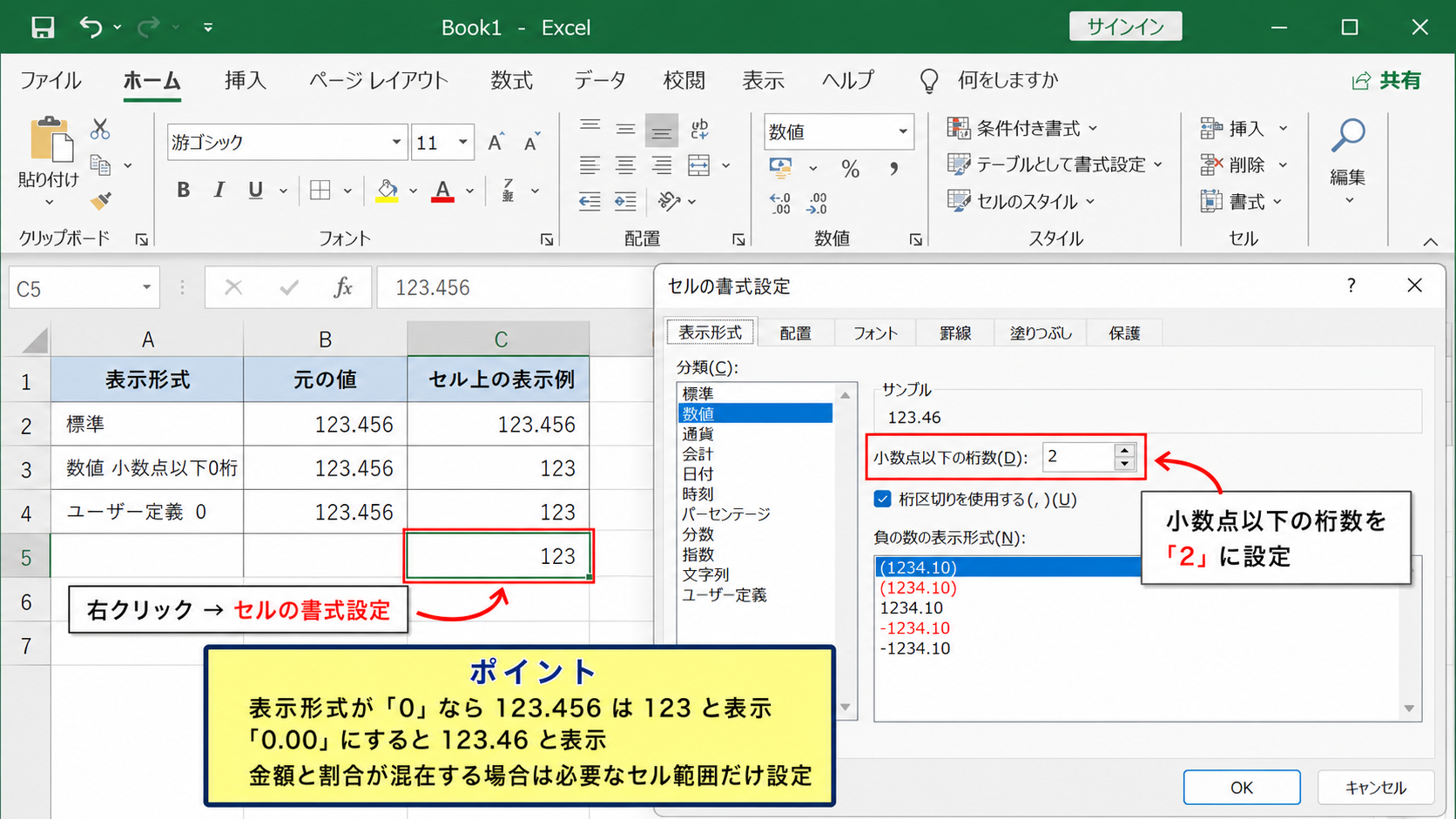Expand セルのスタイル menu
The width and height of the screenshot is (1456, 819).
point(1021,201)
